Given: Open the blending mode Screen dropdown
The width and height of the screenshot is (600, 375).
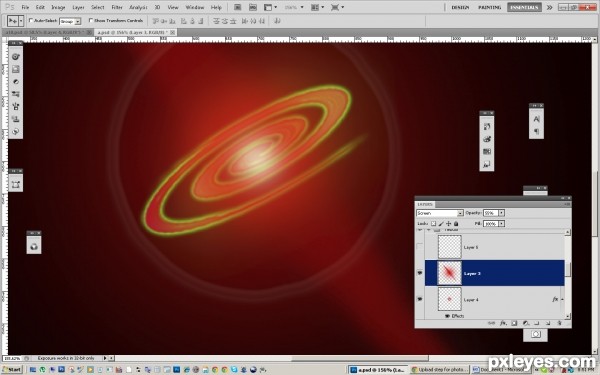Looking at the screenshot, I should coord(440,213).
